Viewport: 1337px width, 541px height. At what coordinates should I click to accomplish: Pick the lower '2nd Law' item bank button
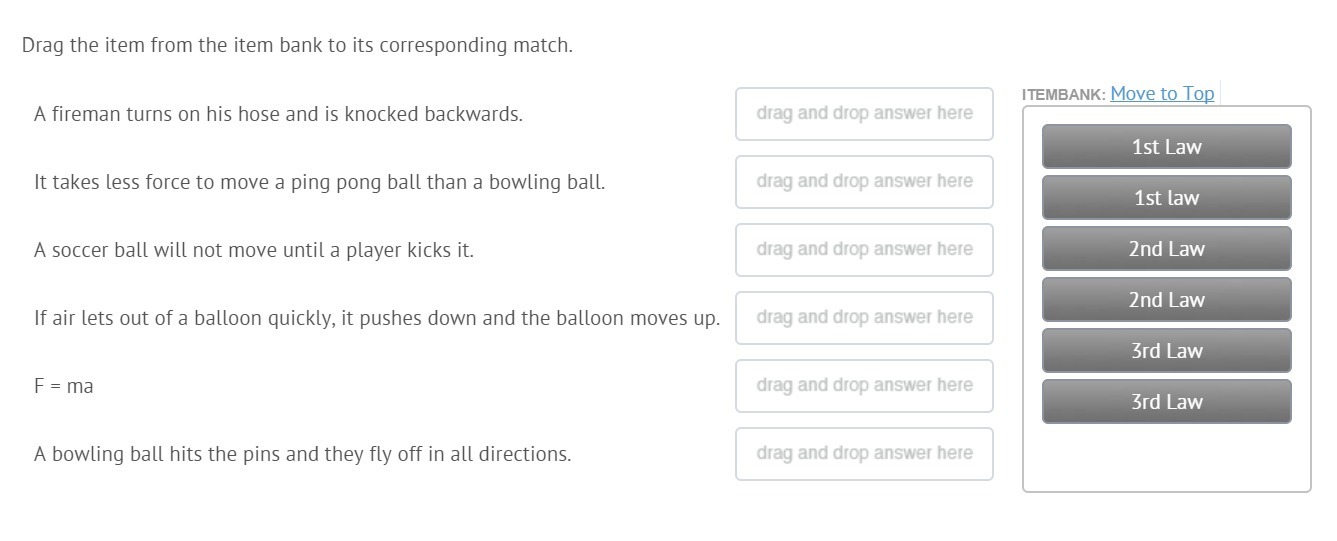pyautogui.click(x=1166, y=300)
